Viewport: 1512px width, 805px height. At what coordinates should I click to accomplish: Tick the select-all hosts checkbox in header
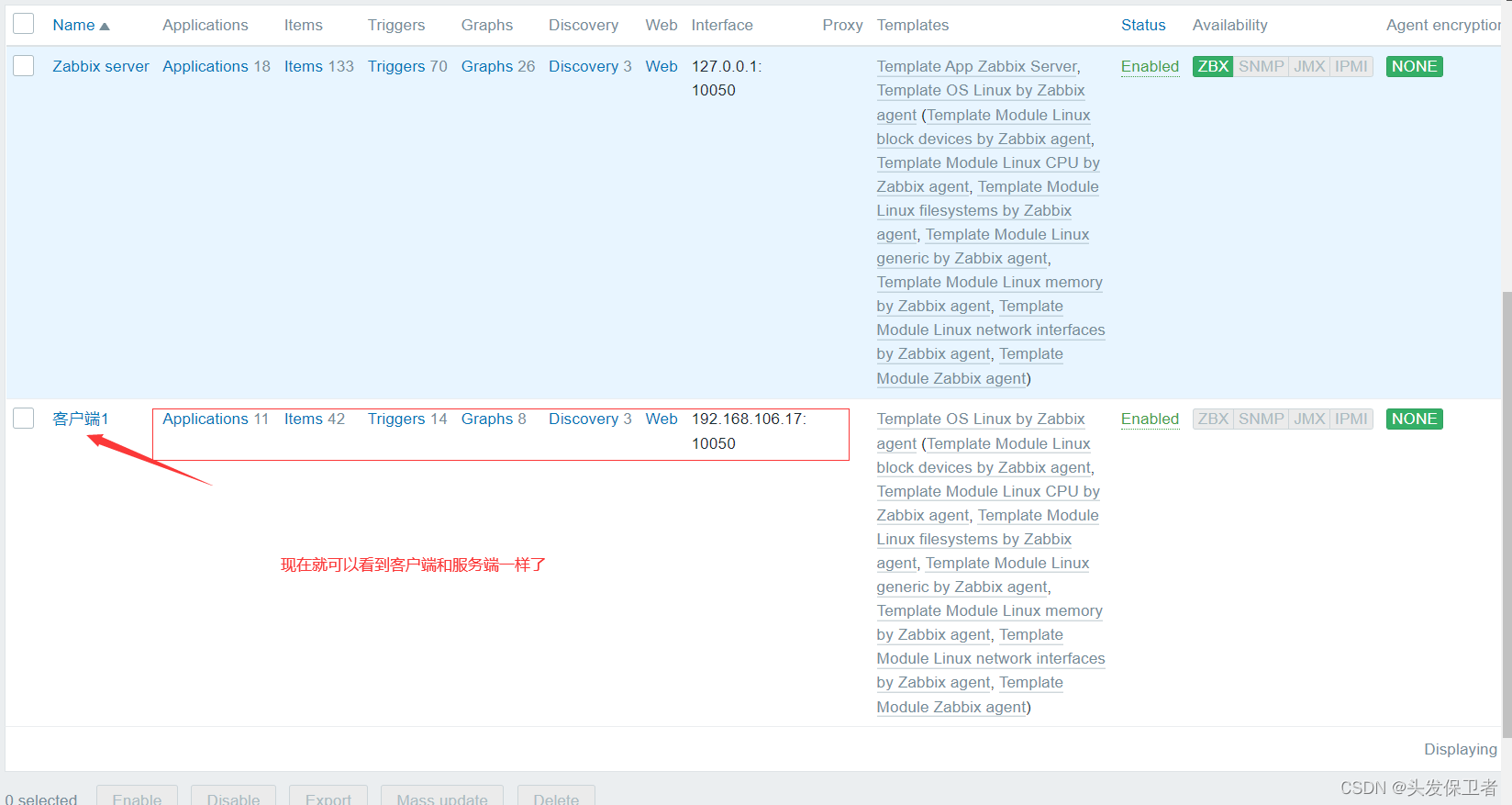click(24, 24)
